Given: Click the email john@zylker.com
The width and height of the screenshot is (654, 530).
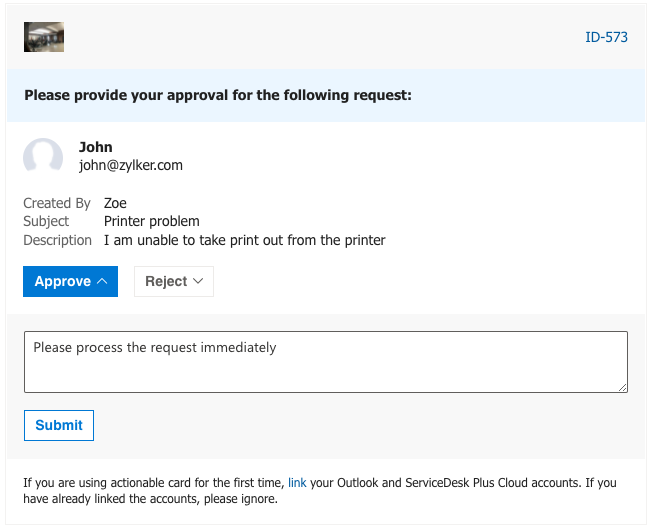Looking at the screenshot, I should [x=131, y=165].
